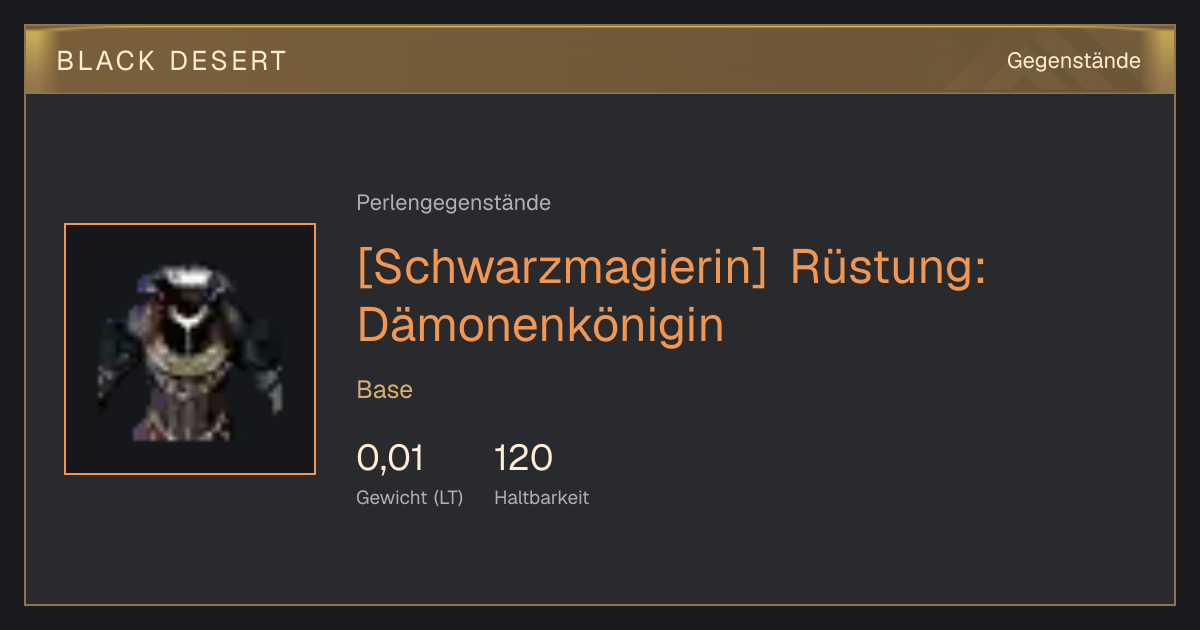Click the word Rüstung in the title
The height and width of the screenshot is (630, 1200).
tap(887, 269)
